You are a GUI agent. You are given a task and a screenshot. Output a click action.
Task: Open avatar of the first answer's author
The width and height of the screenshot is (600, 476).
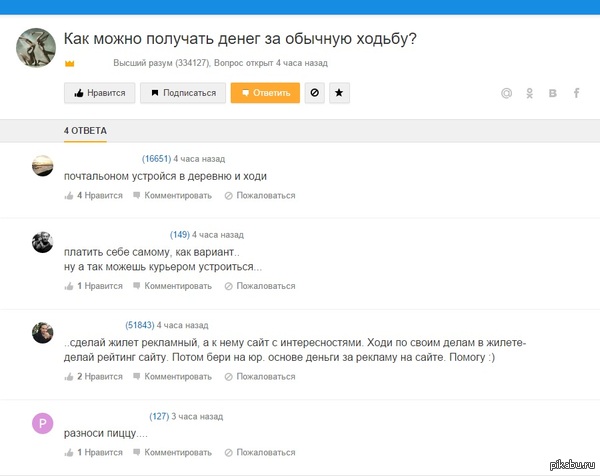42,166
